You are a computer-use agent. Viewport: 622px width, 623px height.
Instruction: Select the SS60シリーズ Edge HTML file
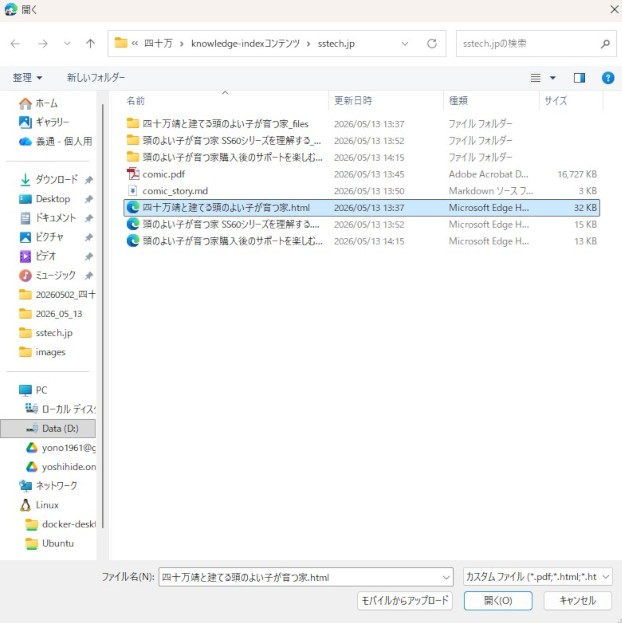[362, 224]
